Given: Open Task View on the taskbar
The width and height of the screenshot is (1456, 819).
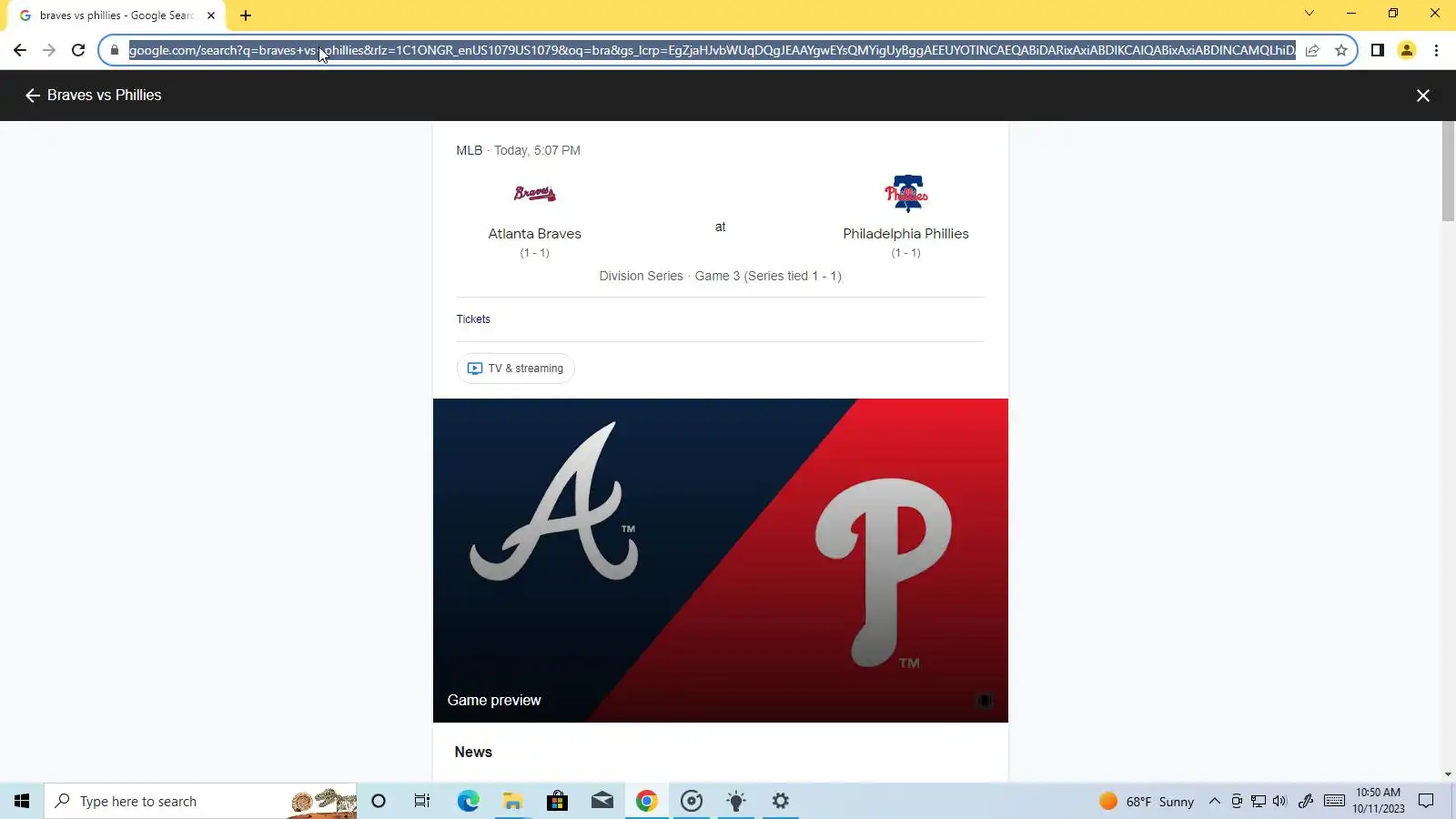Looking at the screenshot, I should [422, 801].
